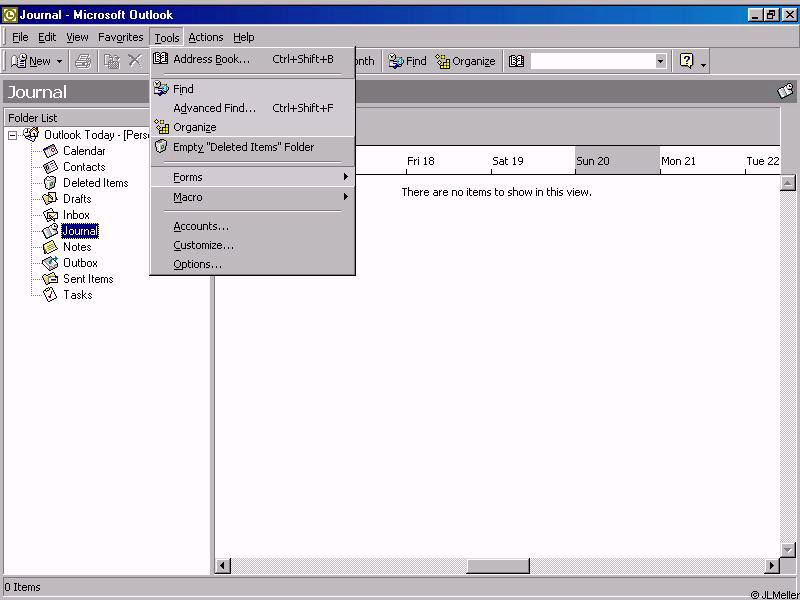Select Contacts label in Folder List
The width and height of the screenshot is (800, 600).
[84, 167]
